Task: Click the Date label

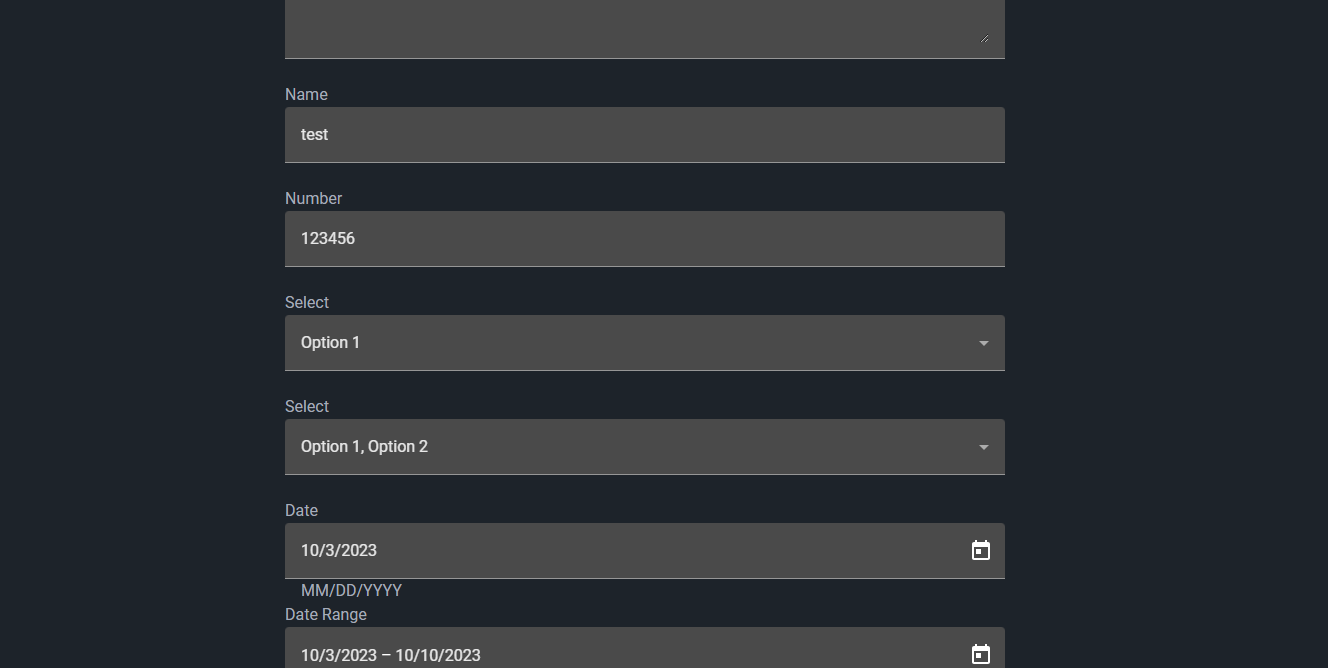Action: click(x=301, y=510)
